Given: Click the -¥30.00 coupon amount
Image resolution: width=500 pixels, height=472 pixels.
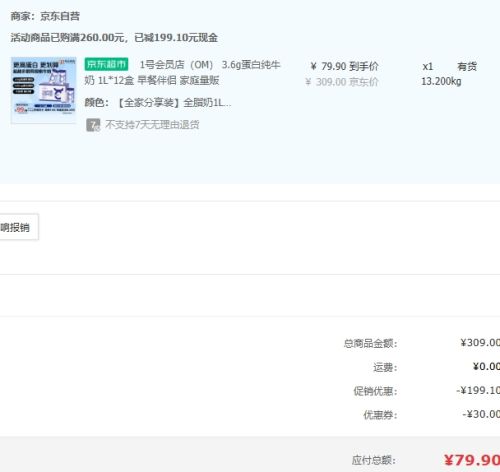Looking at the screenshot, I should [x=481, y=414].
